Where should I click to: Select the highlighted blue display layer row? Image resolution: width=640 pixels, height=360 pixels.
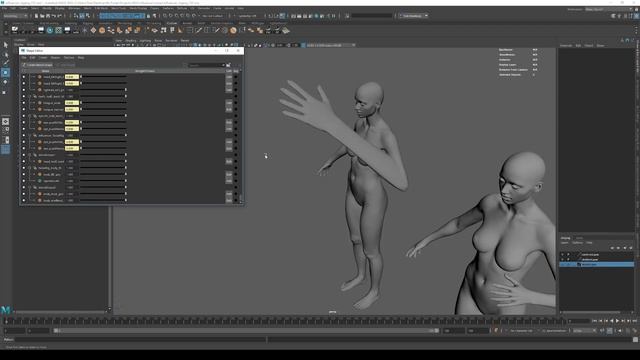tap(596, 264)
